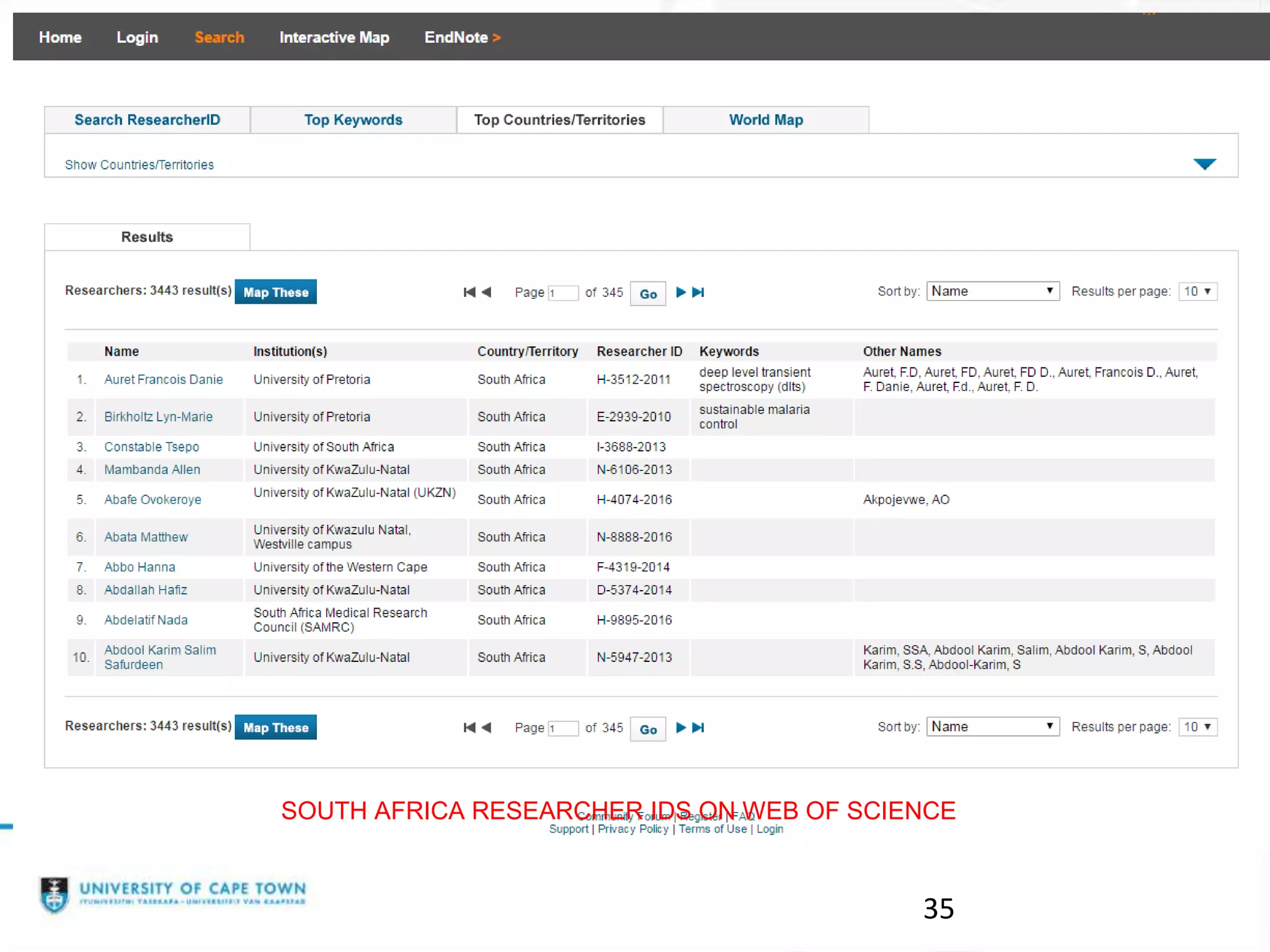Open researcher Constable Tsepo
1270x952 pixels.
tap(151, 447)
